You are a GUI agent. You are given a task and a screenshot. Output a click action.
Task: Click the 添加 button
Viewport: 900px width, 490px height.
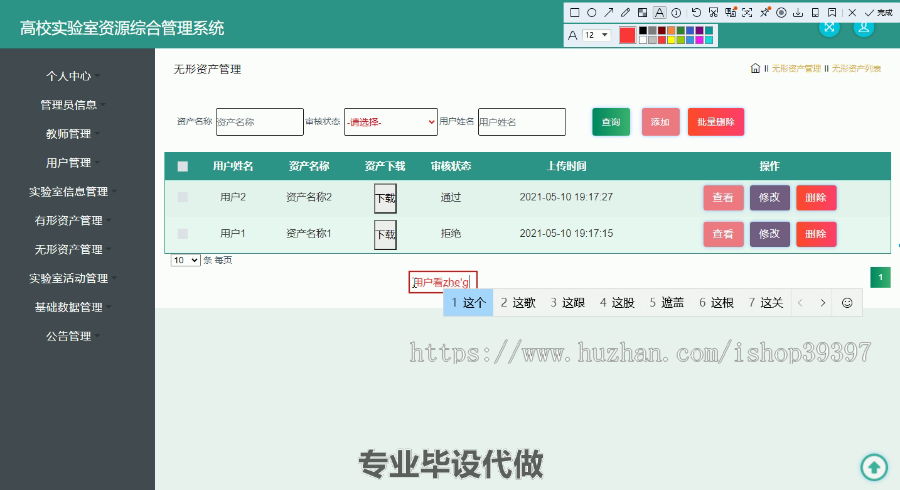tap(660, 122)
